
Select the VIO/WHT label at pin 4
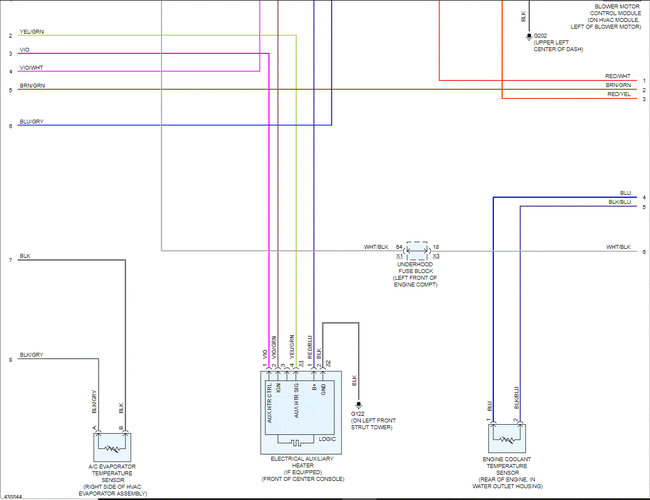tap(32, 68)
